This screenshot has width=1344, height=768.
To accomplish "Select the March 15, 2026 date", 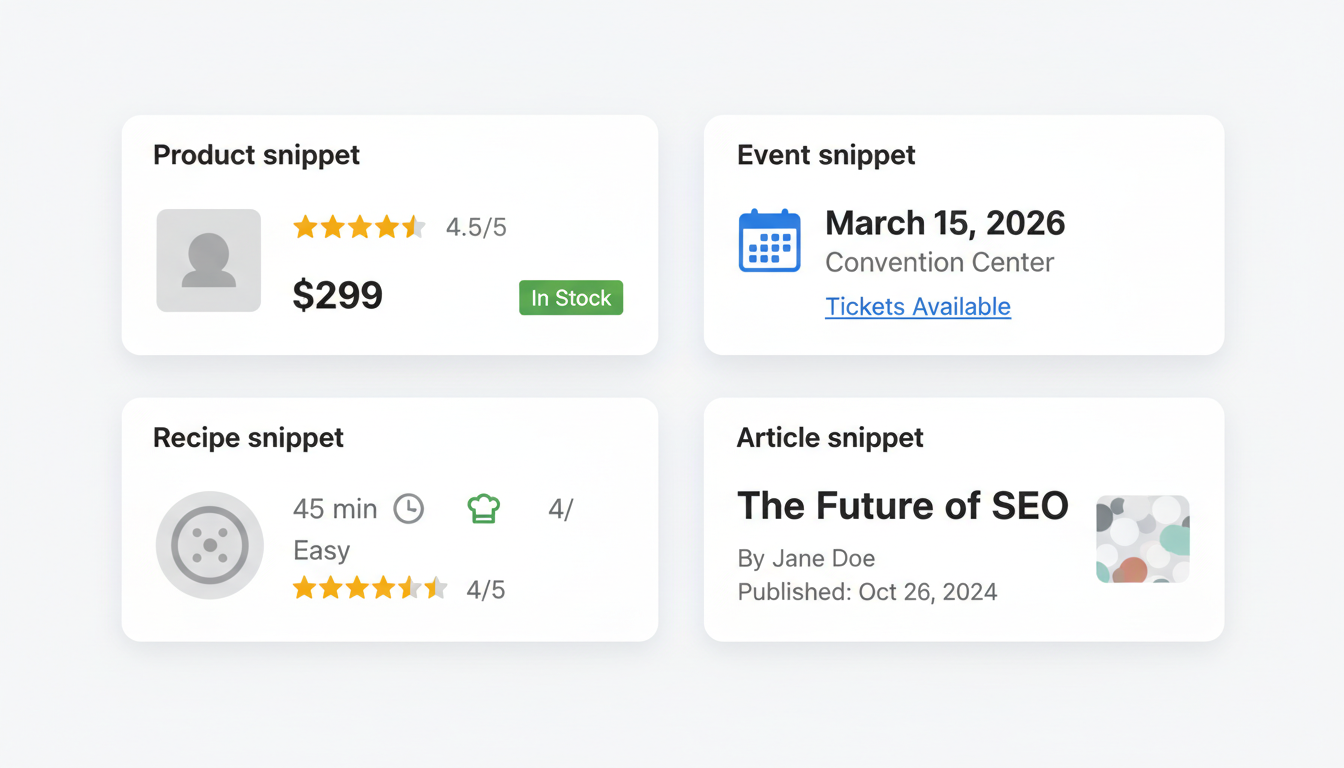I will click(x=945, y=222).
